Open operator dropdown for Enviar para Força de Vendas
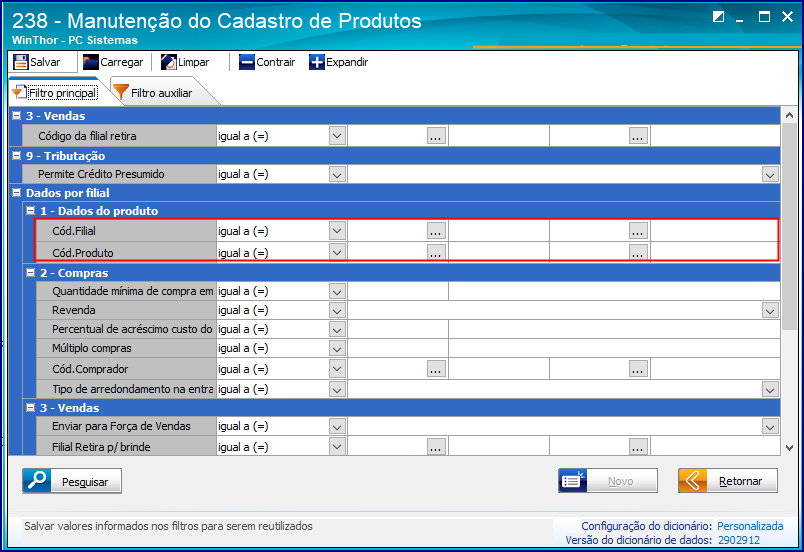The width and height of the screenshot is (804, 552). 337,426
